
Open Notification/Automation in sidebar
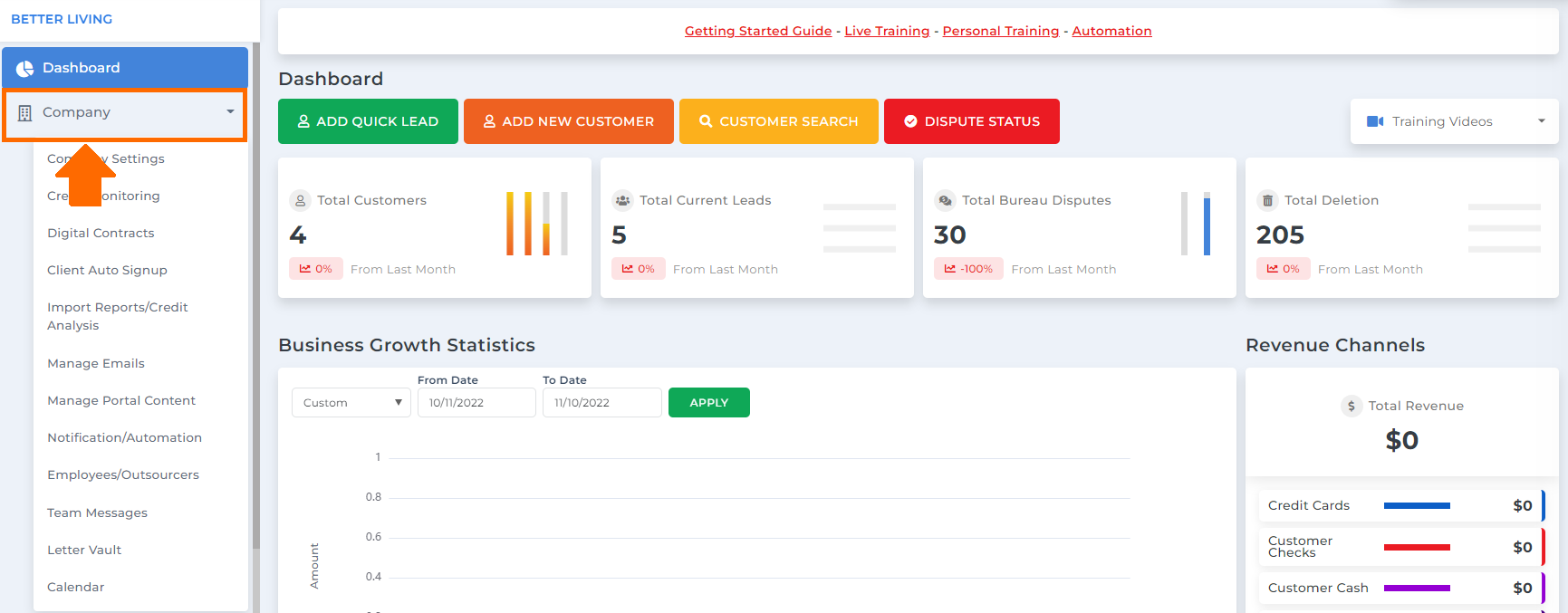point(125,437)
